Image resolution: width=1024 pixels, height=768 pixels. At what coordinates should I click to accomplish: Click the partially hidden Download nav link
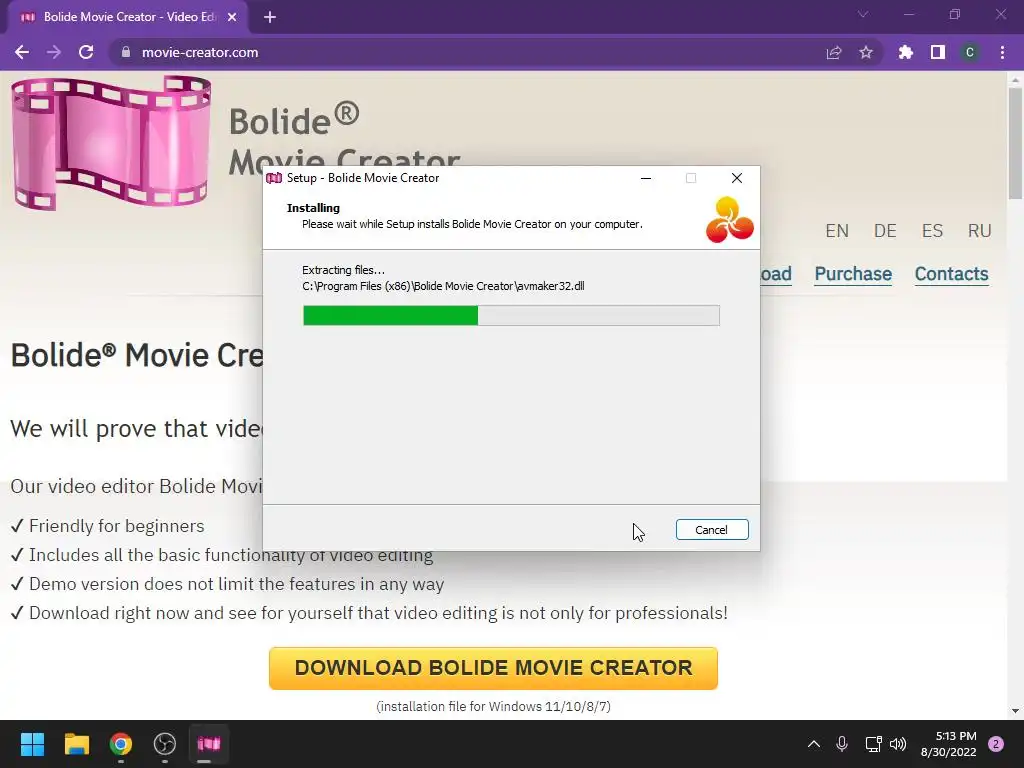click(776, 274)
